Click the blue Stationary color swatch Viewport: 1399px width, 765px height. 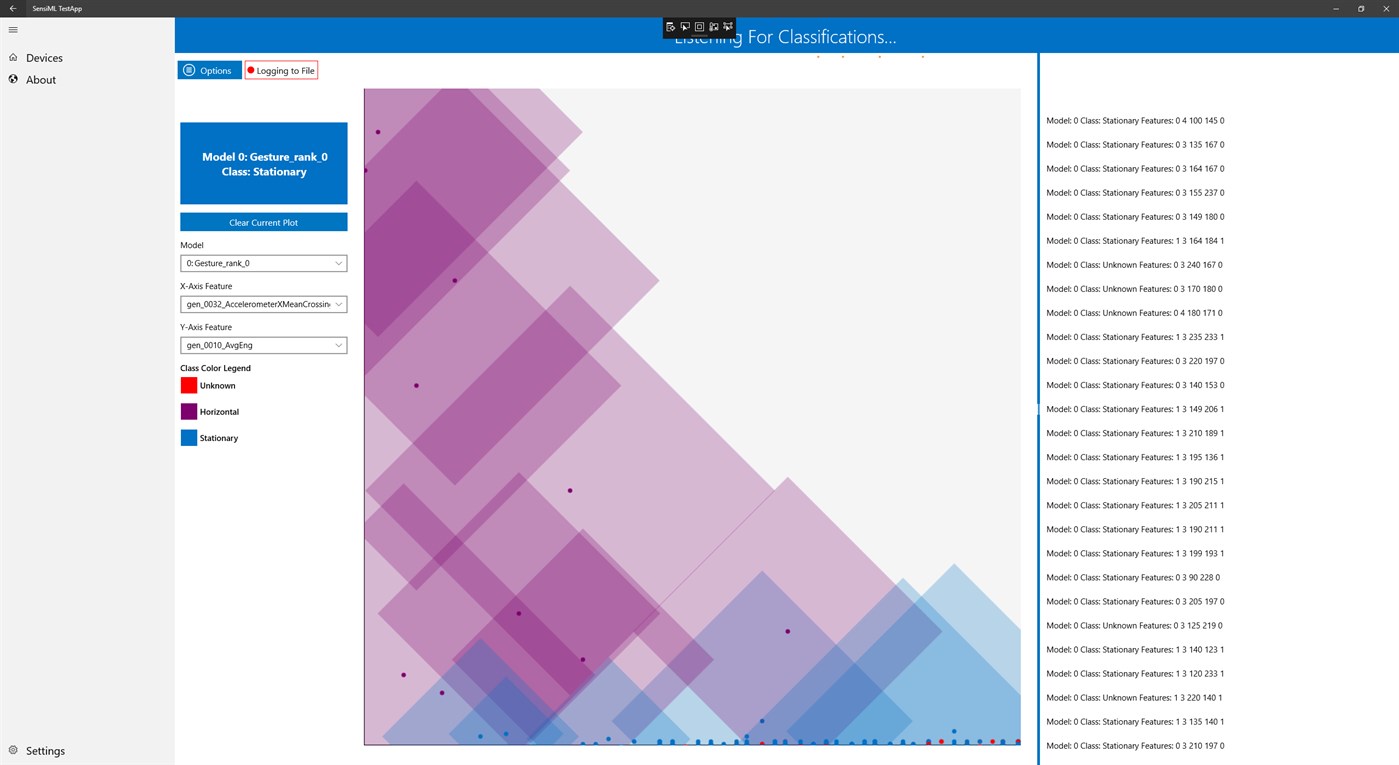(189, 438)
